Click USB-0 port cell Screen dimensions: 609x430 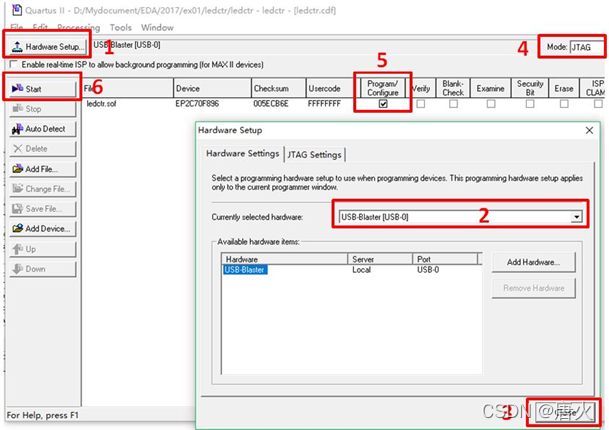(428, 270)
